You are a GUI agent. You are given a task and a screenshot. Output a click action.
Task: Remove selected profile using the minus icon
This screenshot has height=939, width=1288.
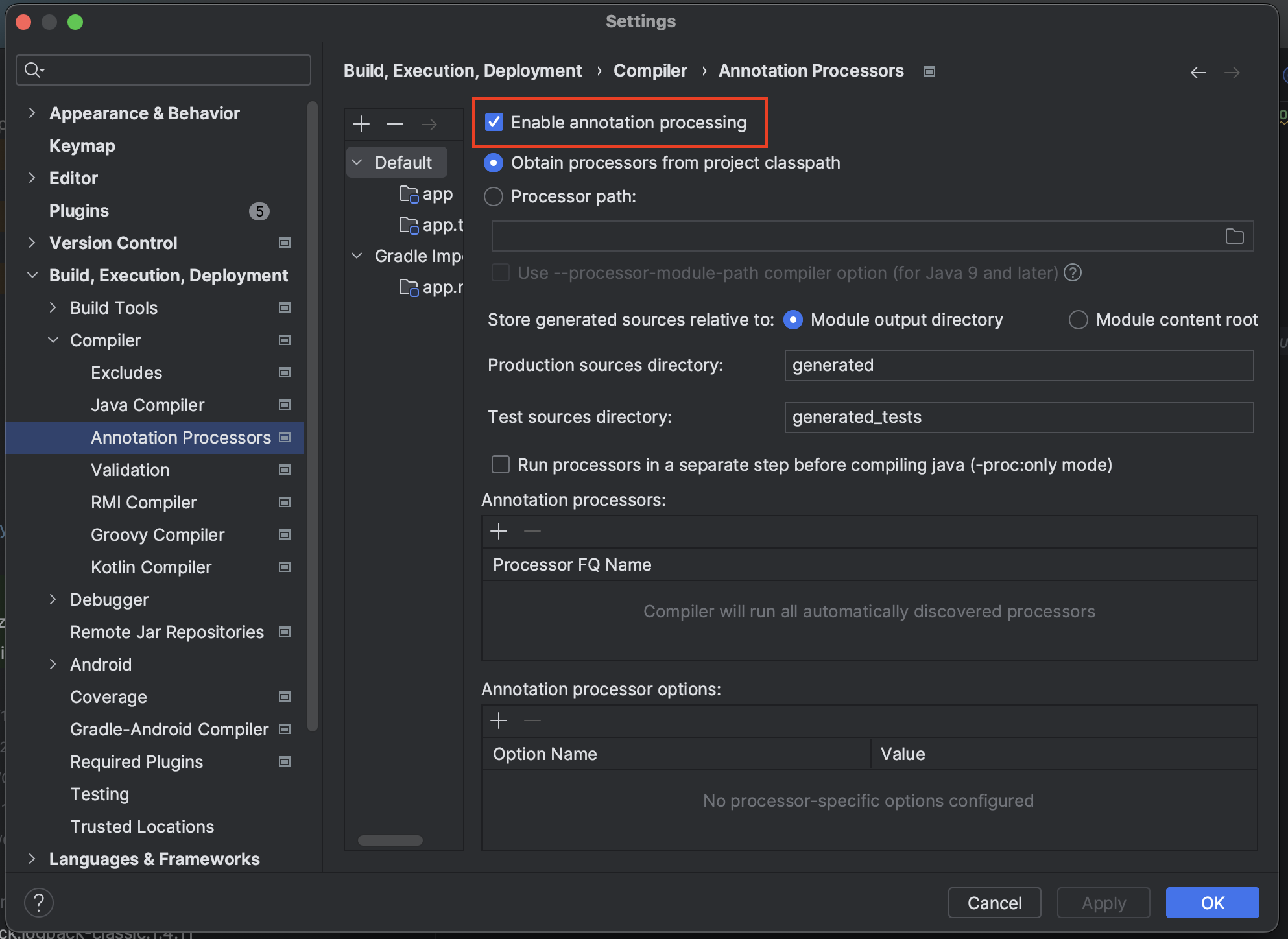click(395, 124)
